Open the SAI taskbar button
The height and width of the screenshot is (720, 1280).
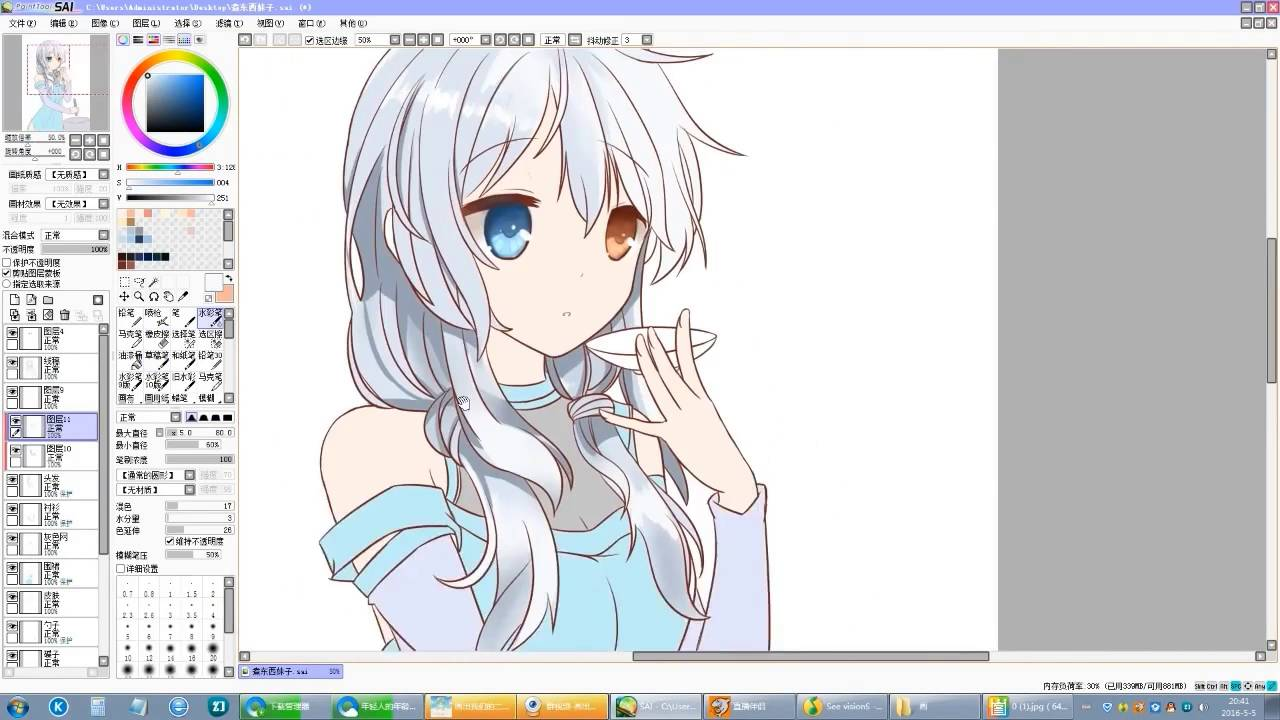pyautogui.click(x=655, y=707)
